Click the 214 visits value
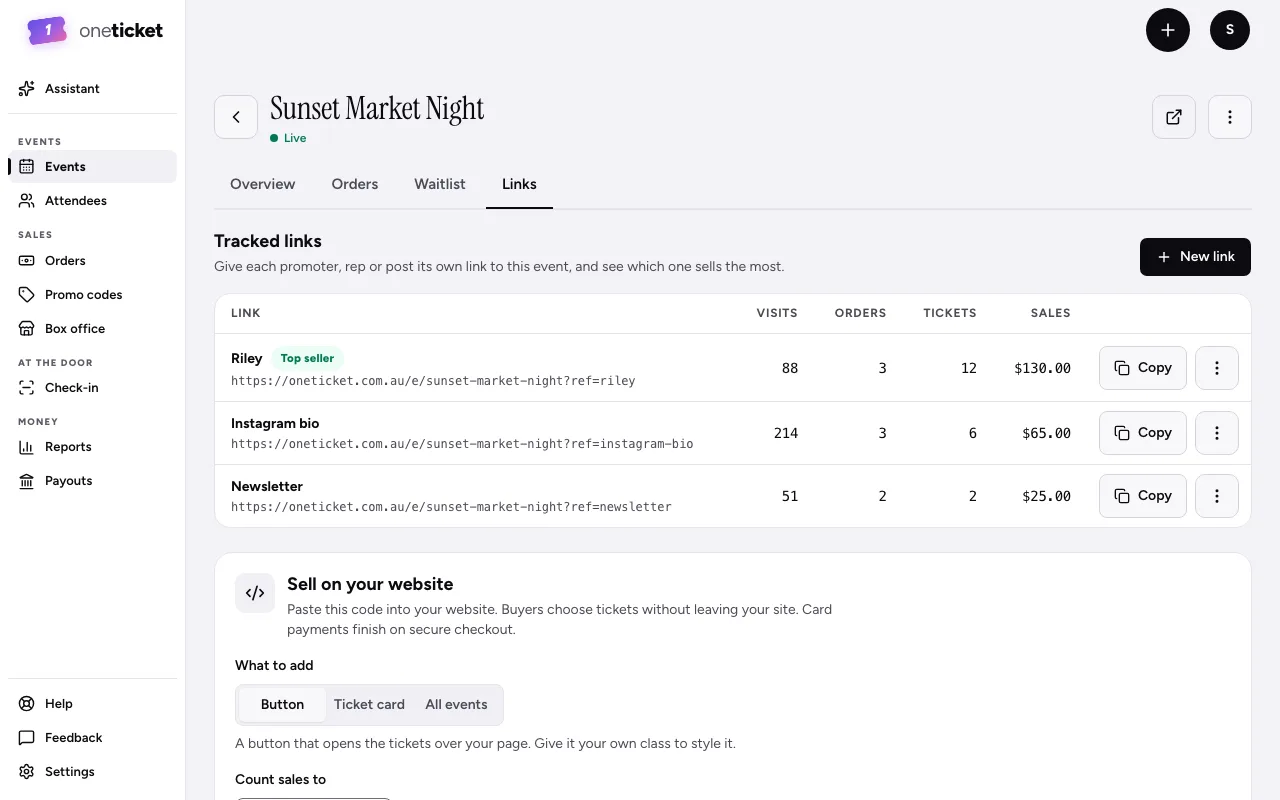Screen dimensions: 1280x800 click(786, 433)
